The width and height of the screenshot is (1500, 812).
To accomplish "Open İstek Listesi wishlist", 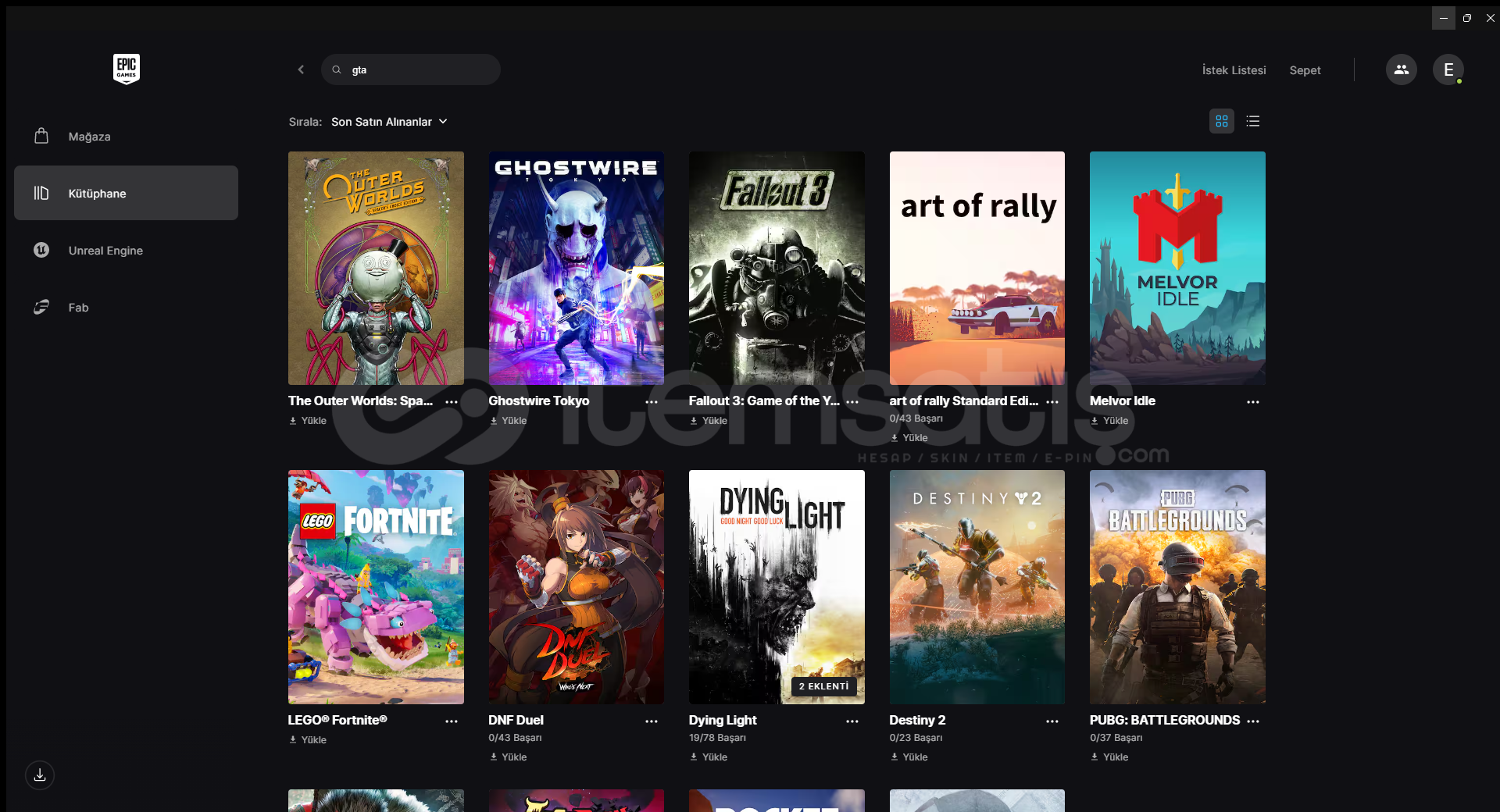I will (1234, 70).
